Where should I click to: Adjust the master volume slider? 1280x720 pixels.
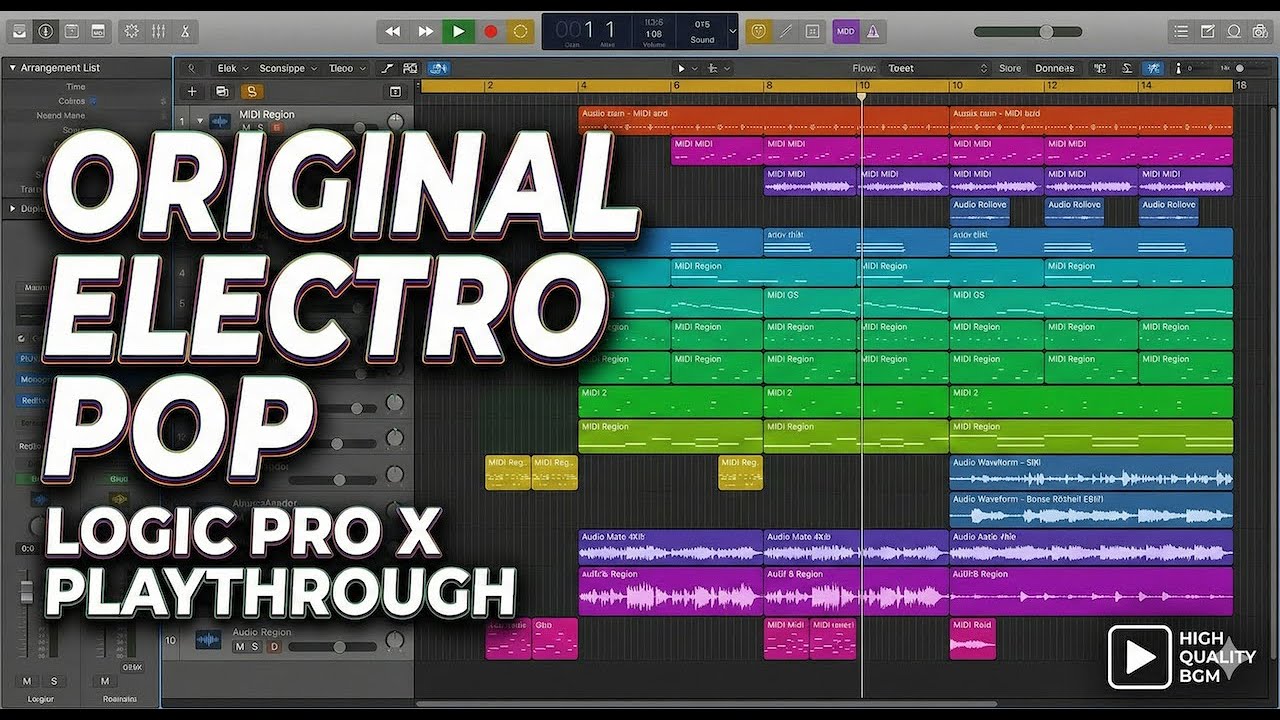tap(1028, 32)
